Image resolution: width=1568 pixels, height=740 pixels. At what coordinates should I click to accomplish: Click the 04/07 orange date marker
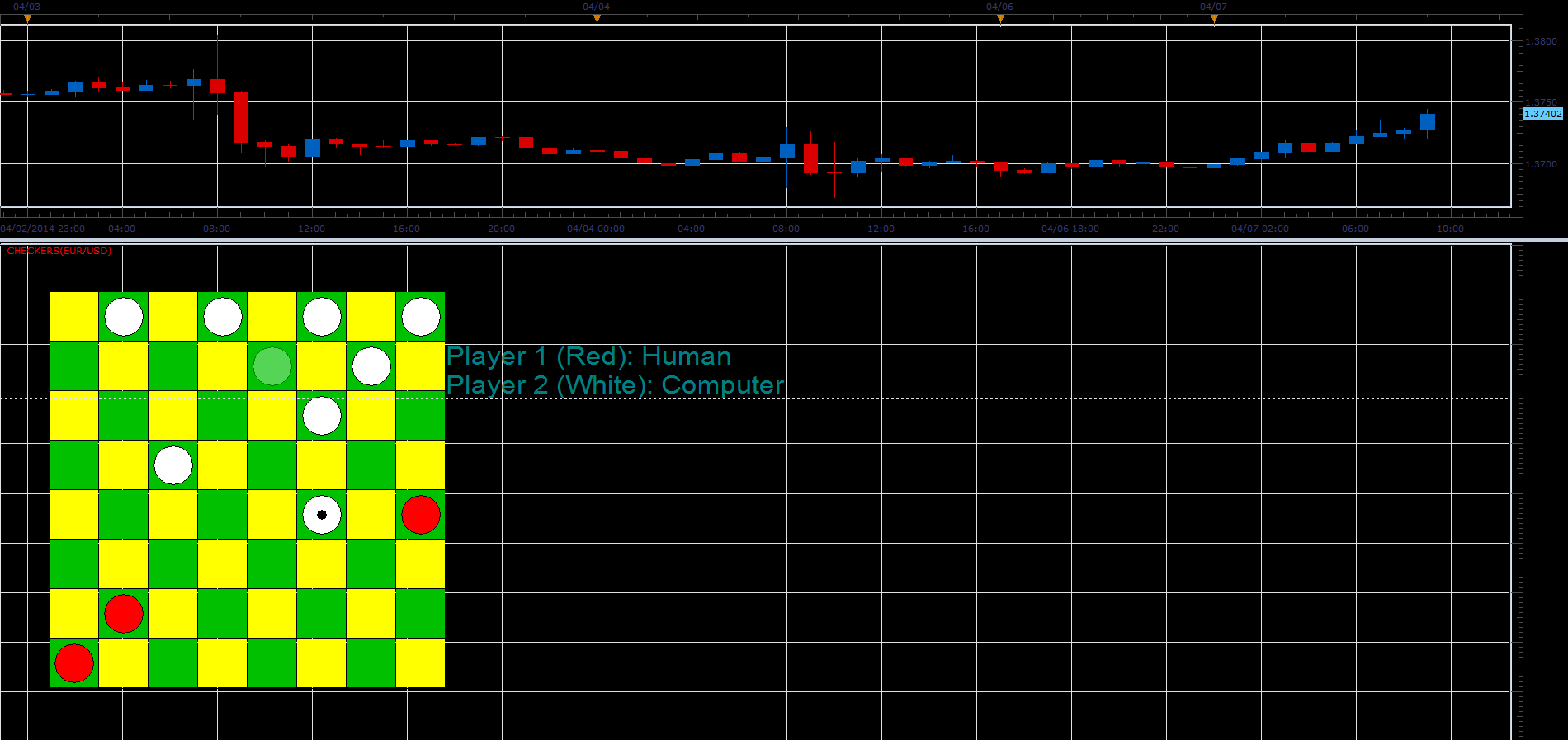point(1214,18)
